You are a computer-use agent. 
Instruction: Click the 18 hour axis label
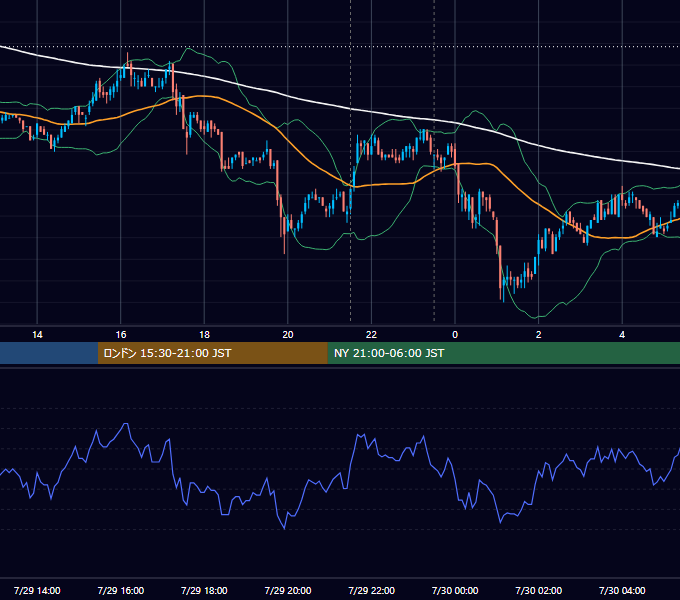tap(204, 335)
